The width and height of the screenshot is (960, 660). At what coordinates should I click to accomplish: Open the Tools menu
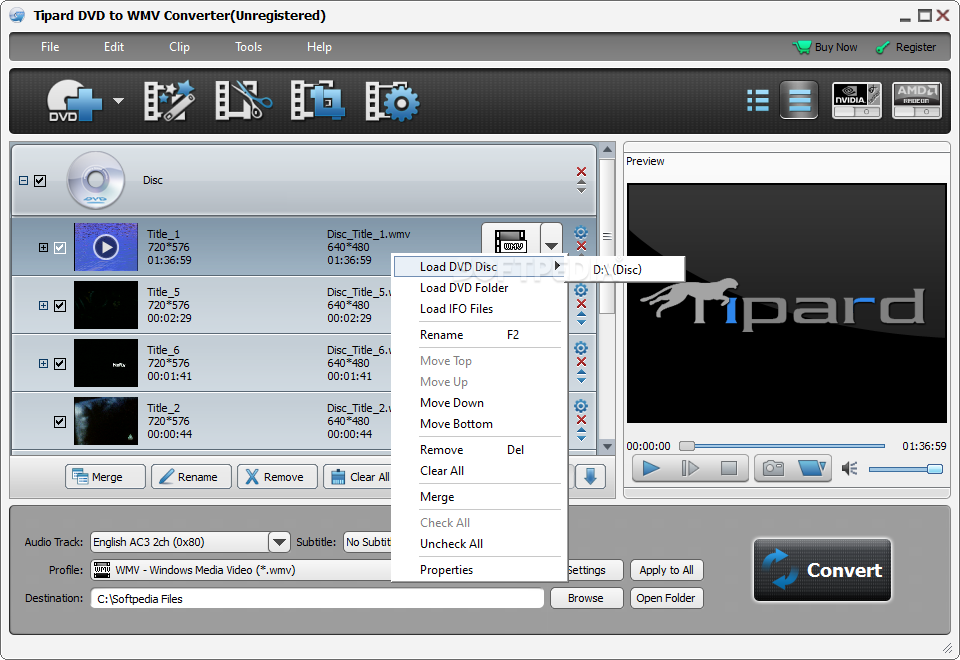coord(249,47)
